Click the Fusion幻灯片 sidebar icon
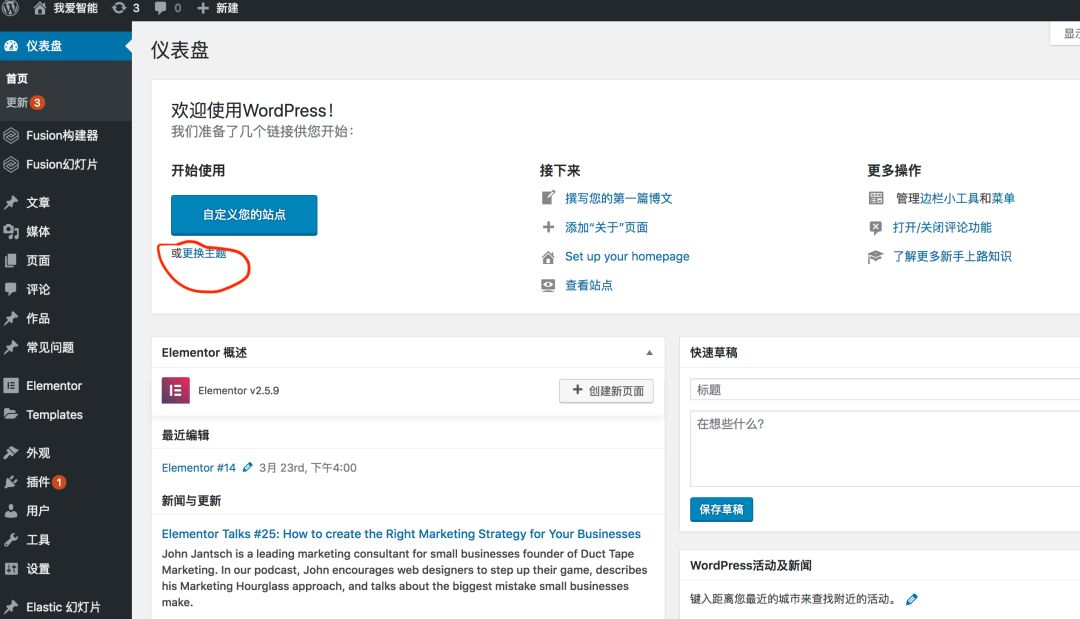This screenshot has height=619, width=1080. click(x=11, y=165)
